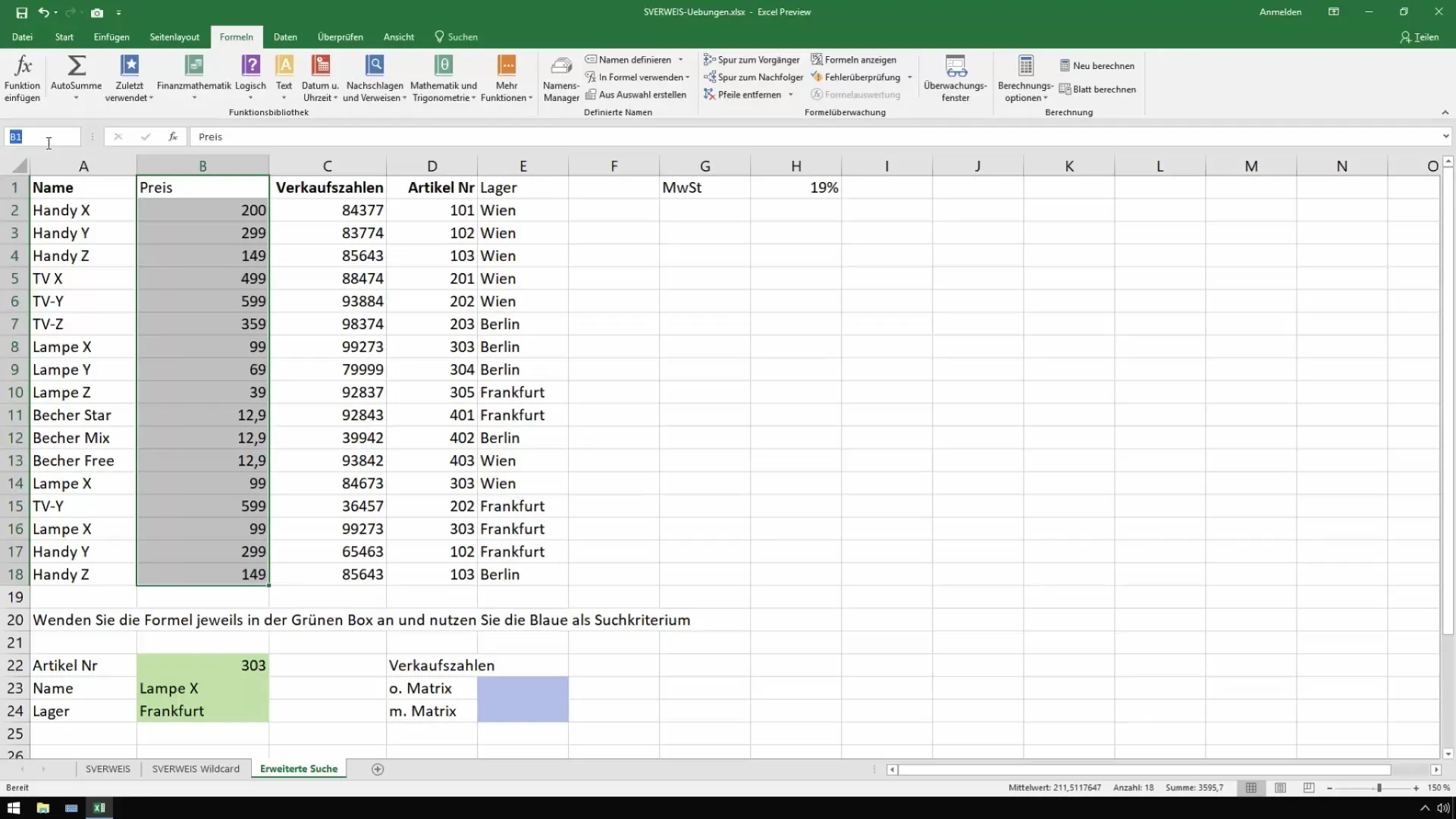The width and height of the screenshot is (1456, 819).
Task: Switch to the Einfügen tab
Action: click(111, 37)
